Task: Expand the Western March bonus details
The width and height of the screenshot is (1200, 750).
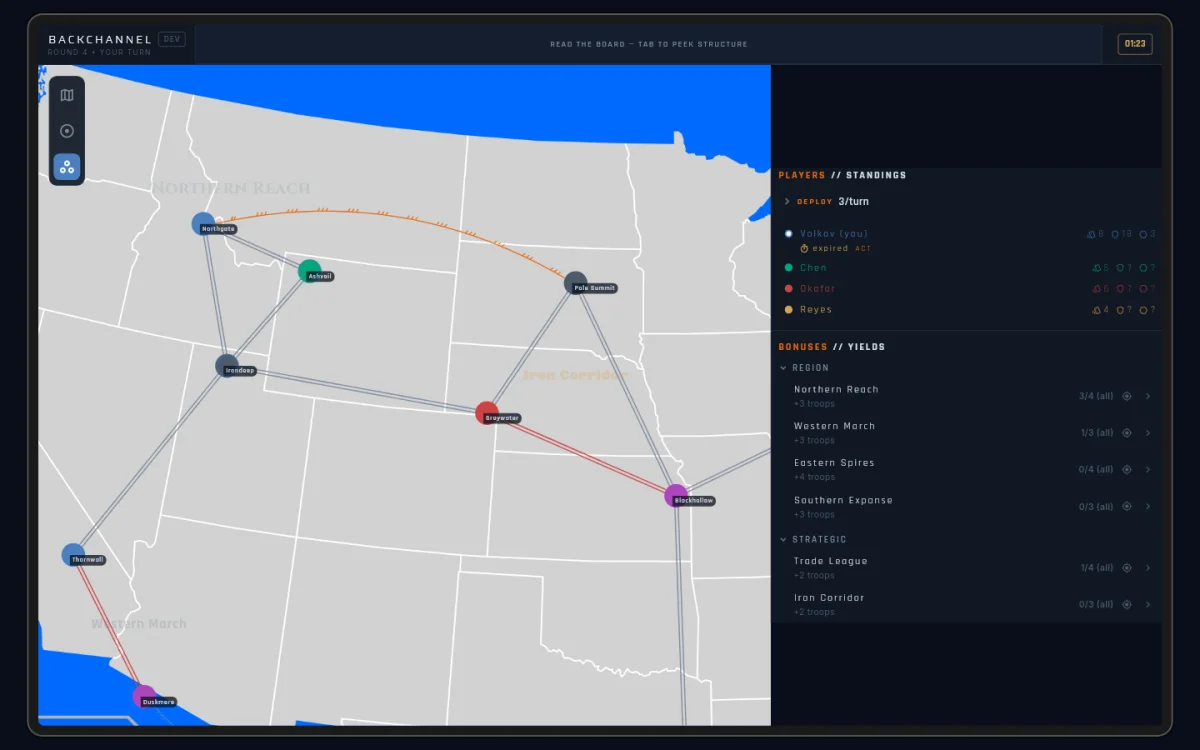Action: [x=1148, y=433]
